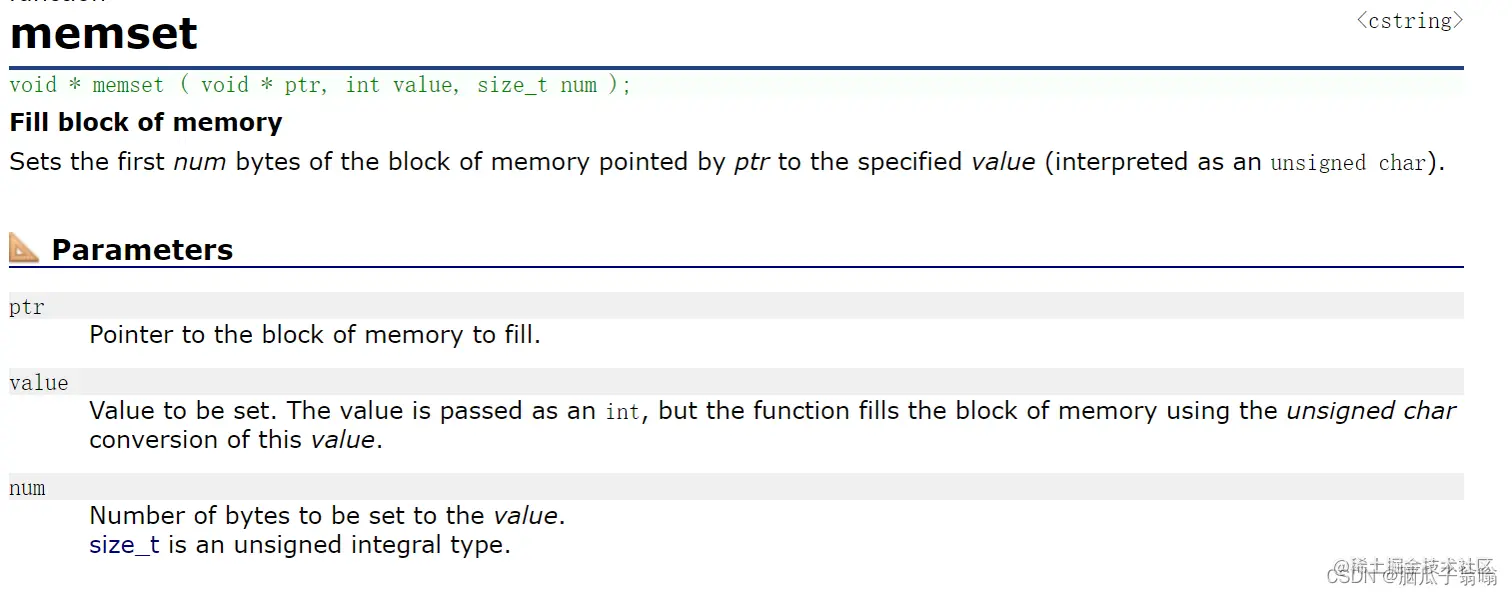
Task: Click the 'Fill block of memory' subtitle
Action: pos(146,122)
